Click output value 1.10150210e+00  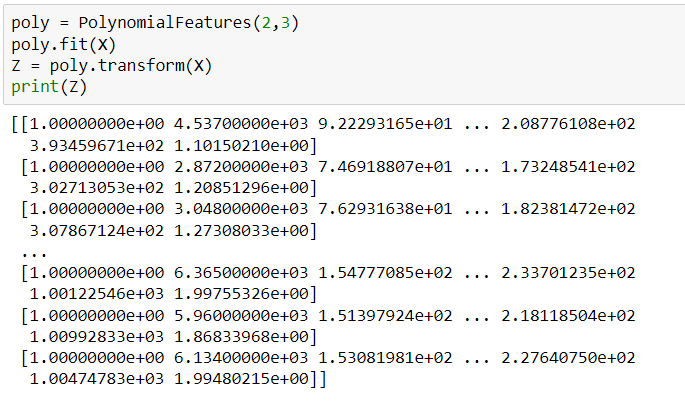pyautogui.click(x=241, y=145)
